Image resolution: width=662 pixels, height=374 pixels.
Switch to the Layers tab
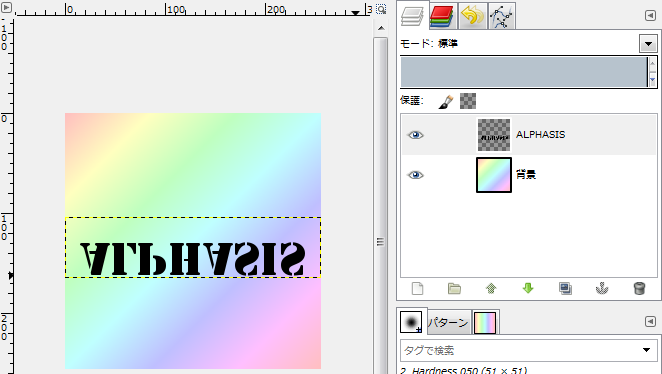[x=412, y=16]
